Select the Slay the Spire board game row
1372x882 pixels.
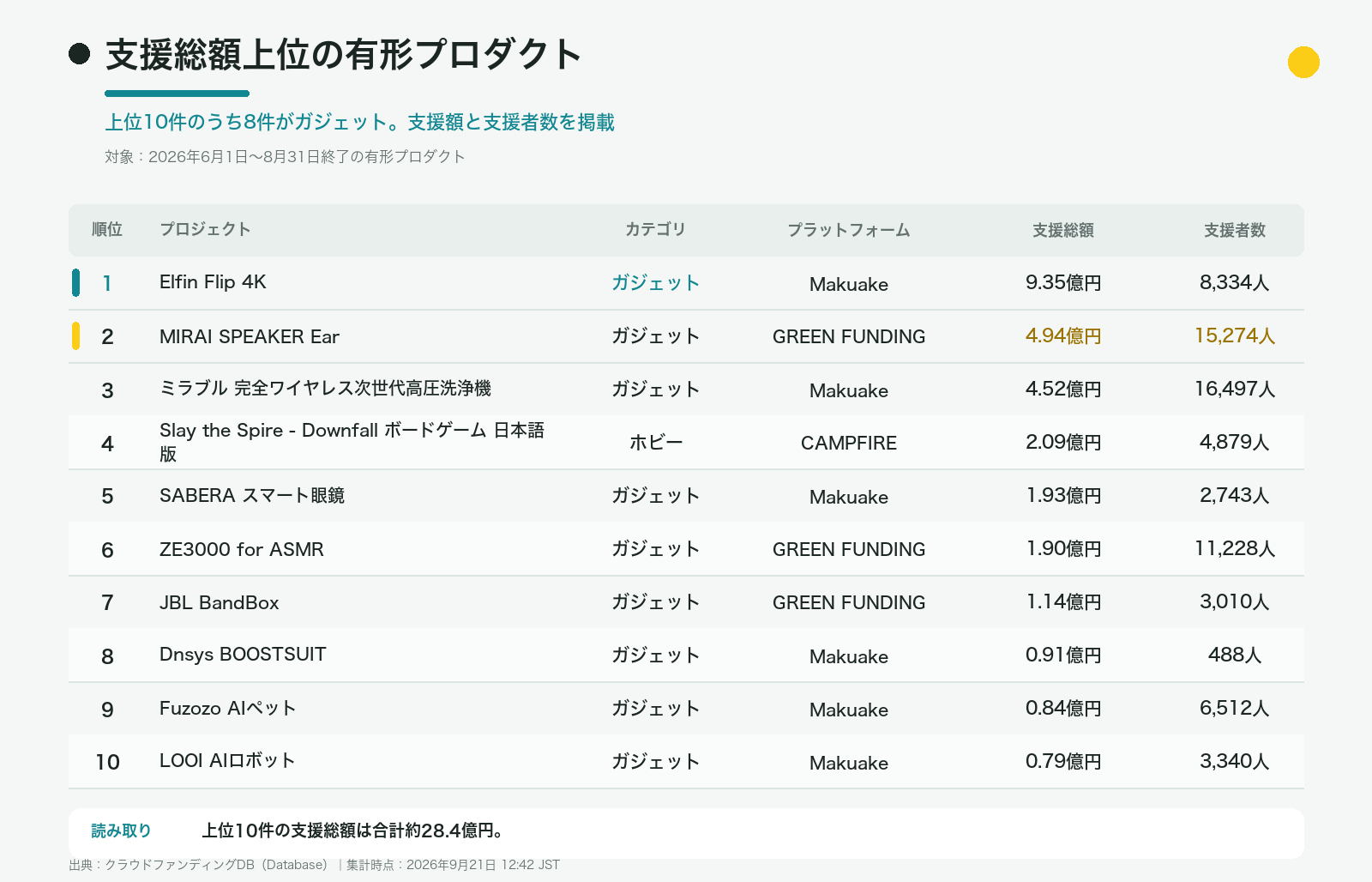[686, 443]
